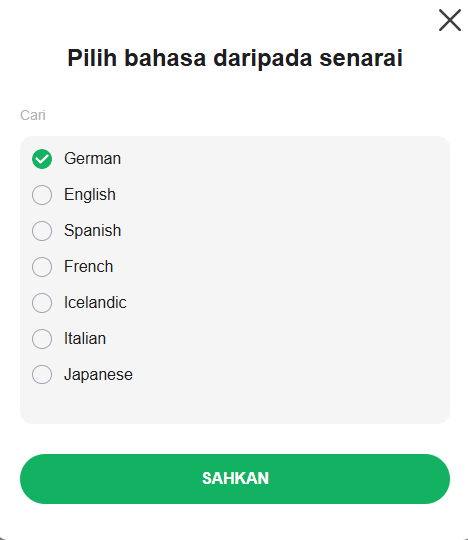Select the Japanese radio button

(x=42, y=374)
